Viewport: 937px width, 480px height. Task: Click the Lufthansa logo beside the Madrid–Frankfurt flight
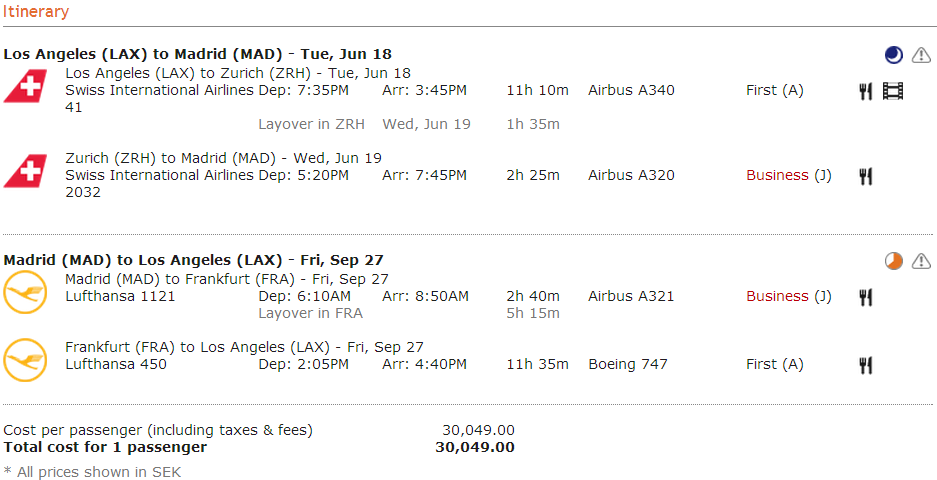click(25, 293)
